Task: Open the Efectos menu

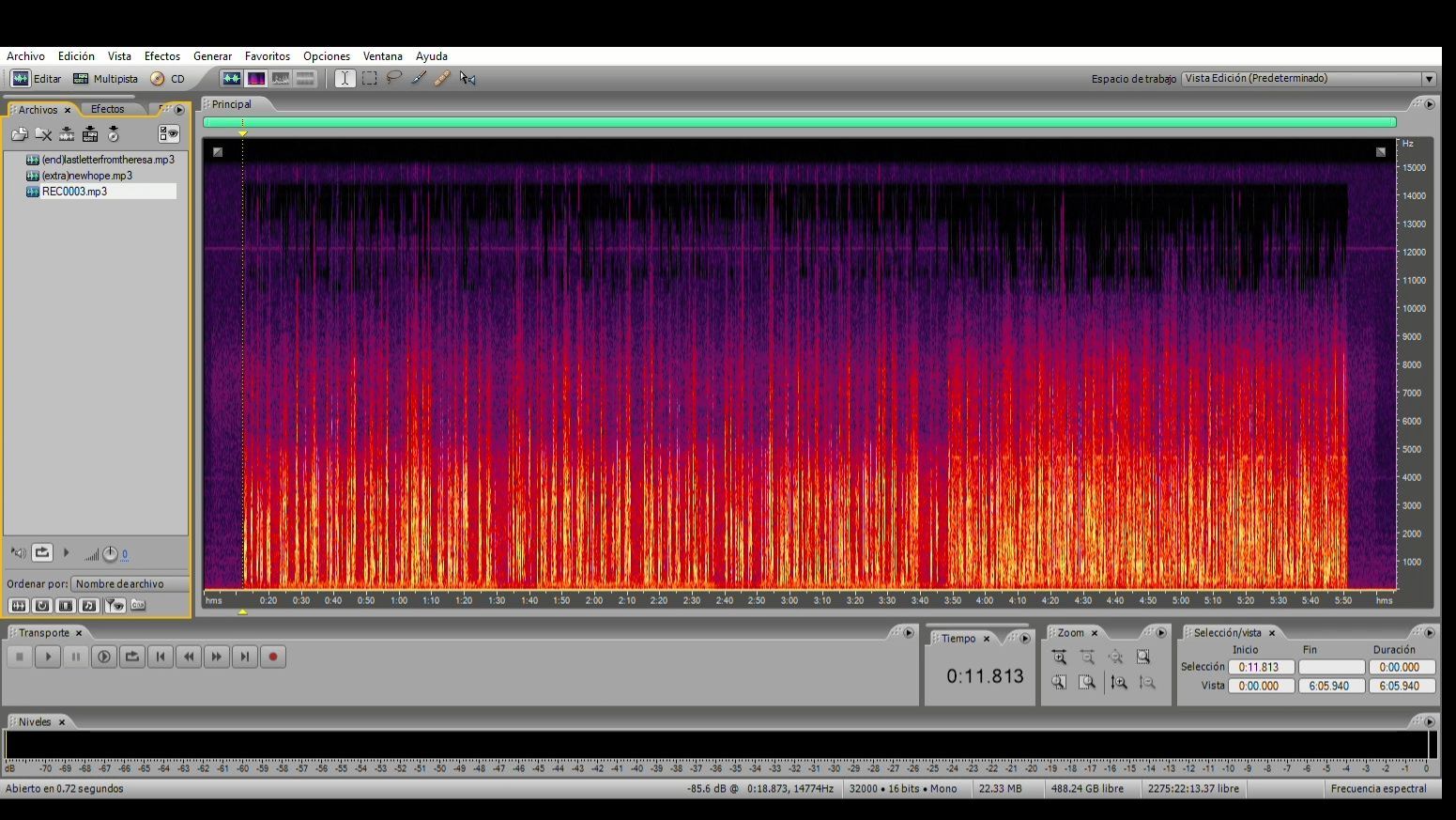Action: pyautogui.click(x=161, y=56)
